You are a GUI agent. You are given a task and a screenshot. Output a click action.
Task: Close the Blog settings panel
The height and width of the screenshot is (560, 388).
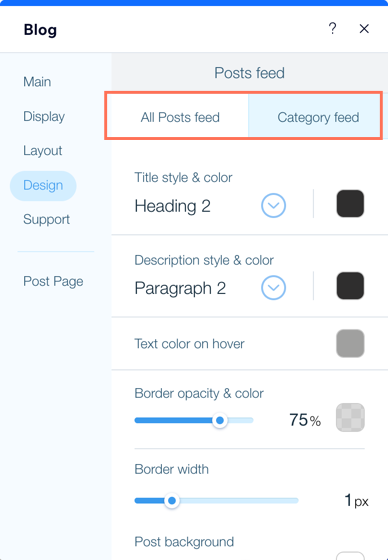coord(364,29)
